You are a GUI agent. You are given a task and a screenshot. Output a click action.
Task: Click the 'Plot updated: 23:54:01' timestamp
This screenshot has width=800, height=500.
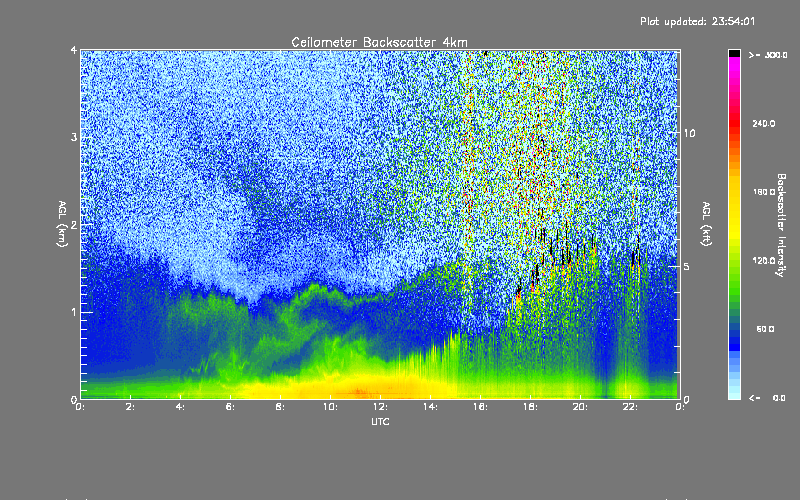pyautogui.click(x=697, y=21)
